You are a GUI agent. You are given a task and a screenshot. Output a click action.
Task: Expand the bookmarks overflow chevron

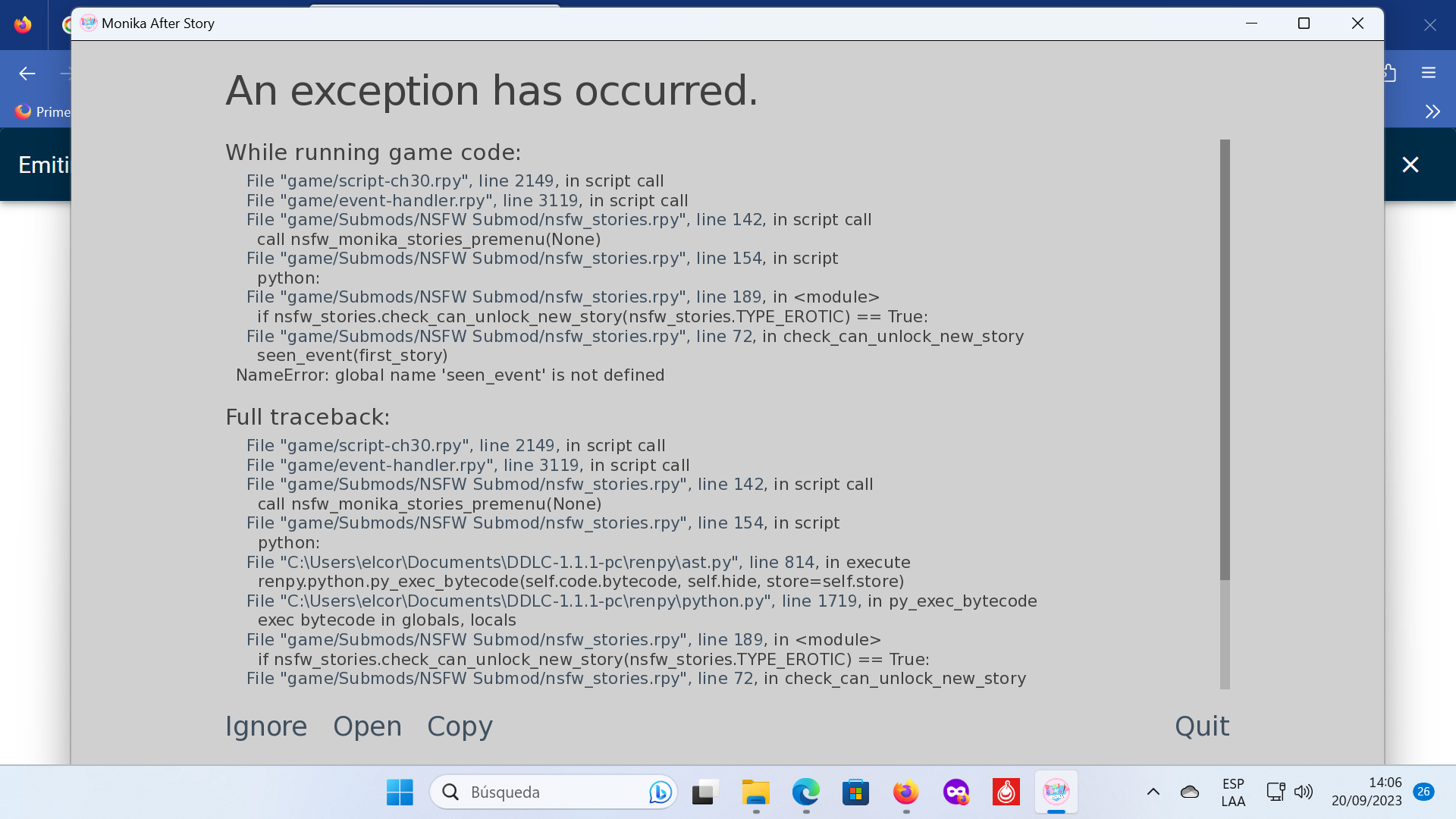[x=1432, y=112]
